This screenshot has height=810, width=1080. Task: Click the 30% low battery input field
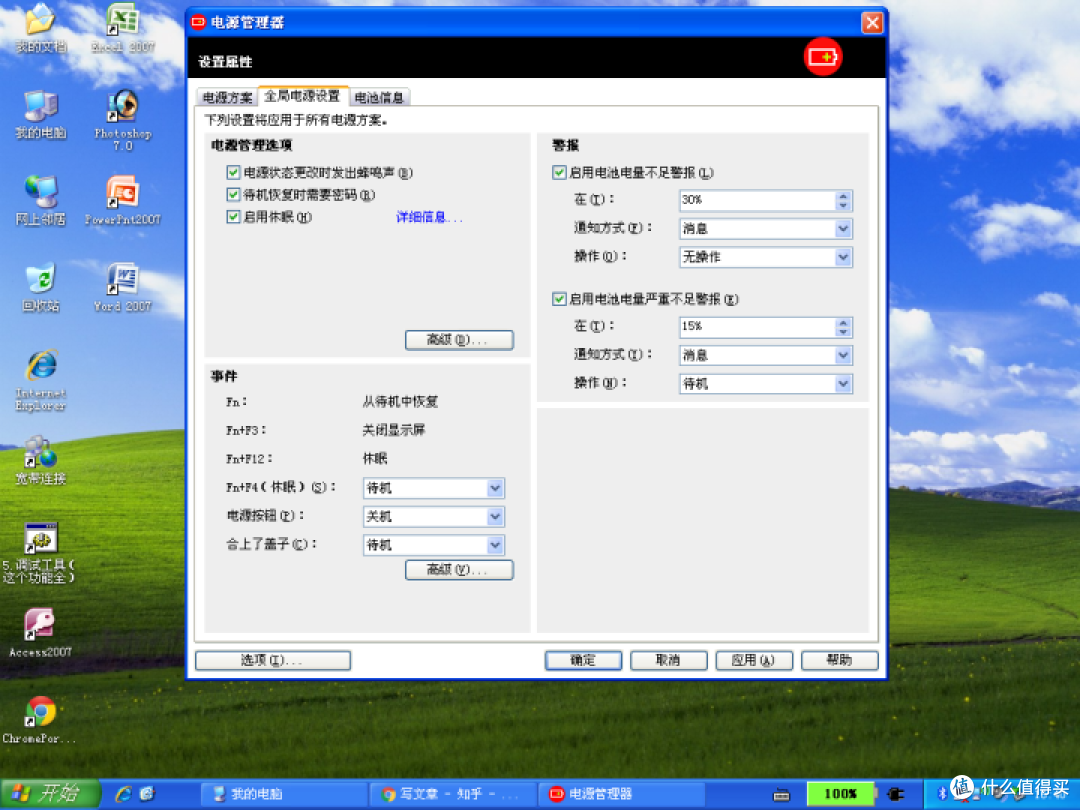click(757, 200)
